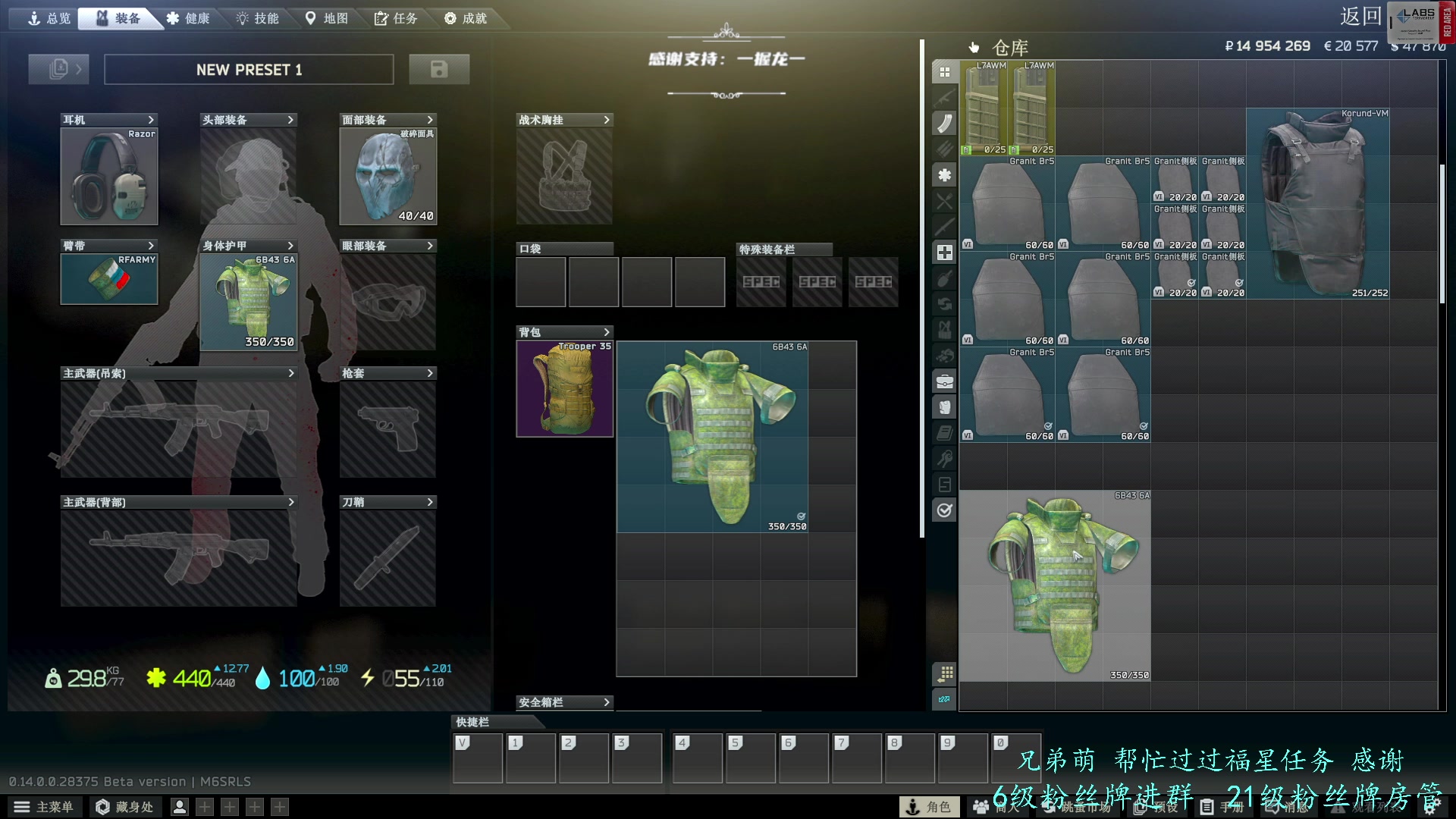Switch to the 成就 achievements tab
The height and width of the screenshot is (819, 1456).
(466, 18)
